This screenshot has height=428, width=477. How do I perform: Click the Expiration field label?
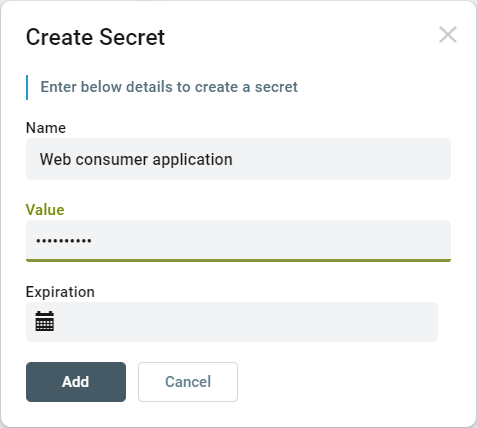tap(60, 292)
